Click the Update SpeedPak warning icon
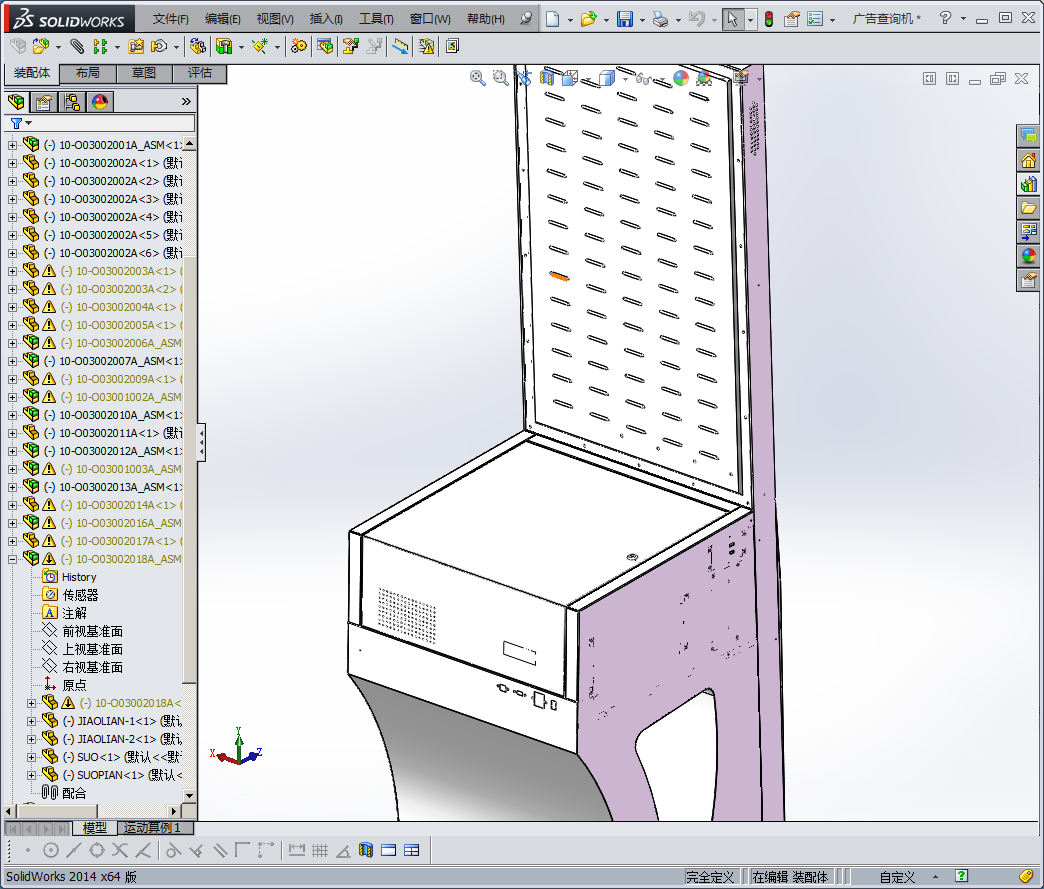 [426, 46]
